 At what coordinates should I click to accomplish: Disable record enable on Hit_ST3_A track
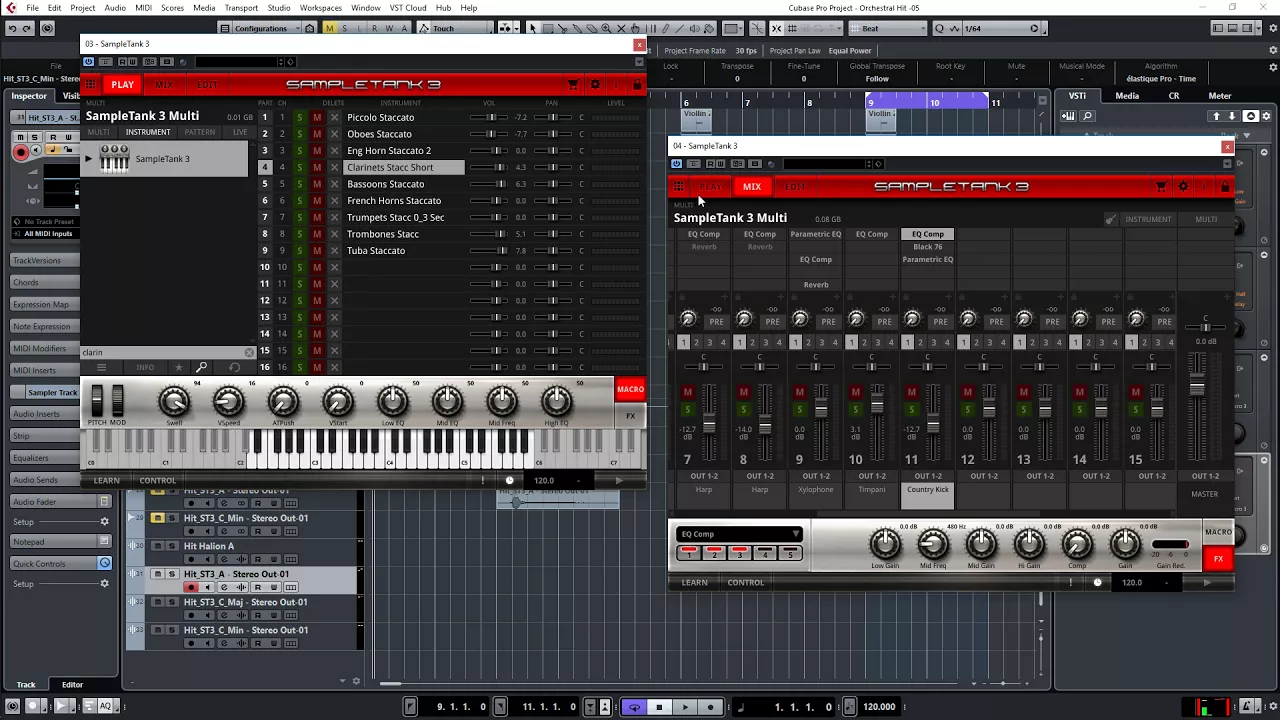[x=192, y=587]
